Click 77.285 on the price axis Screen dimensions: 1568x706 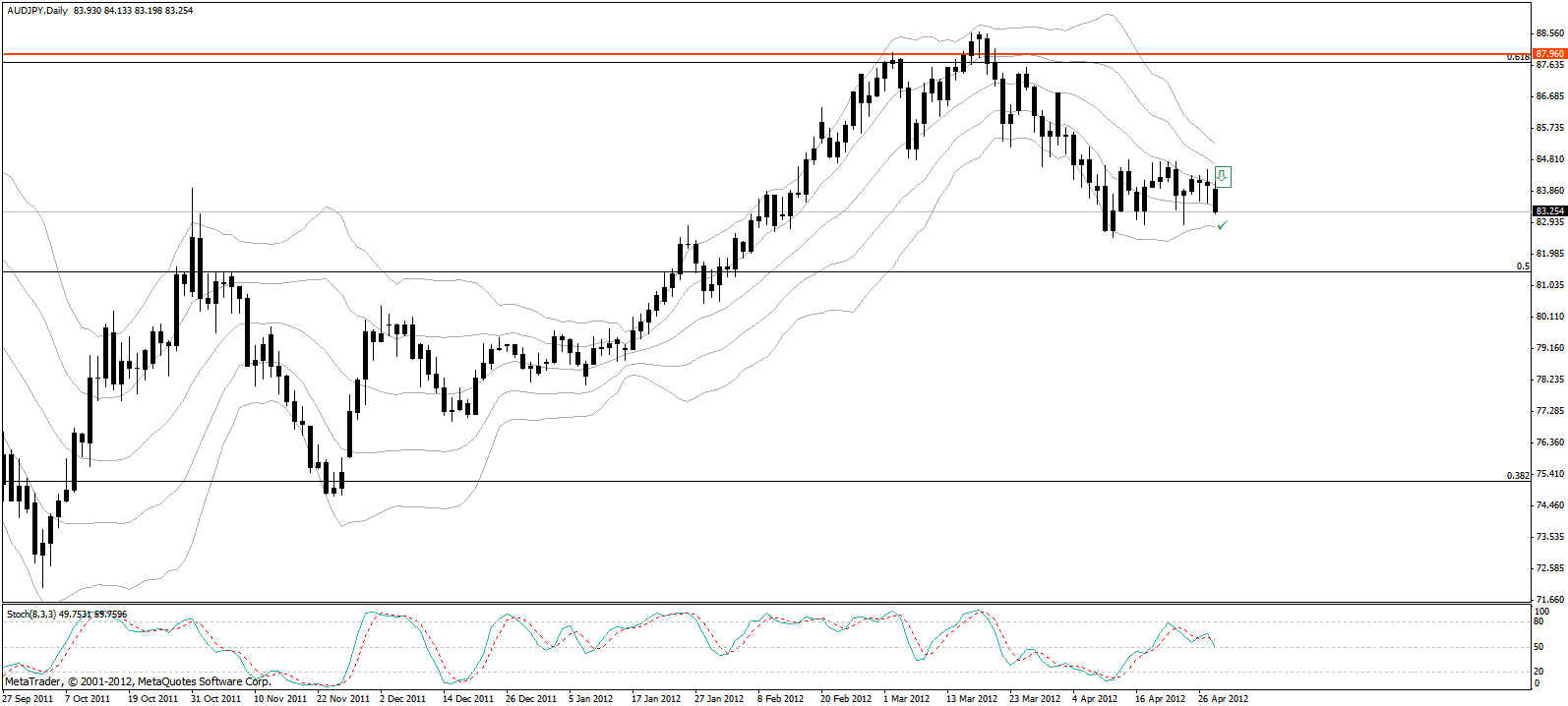tap(1550, 411)
